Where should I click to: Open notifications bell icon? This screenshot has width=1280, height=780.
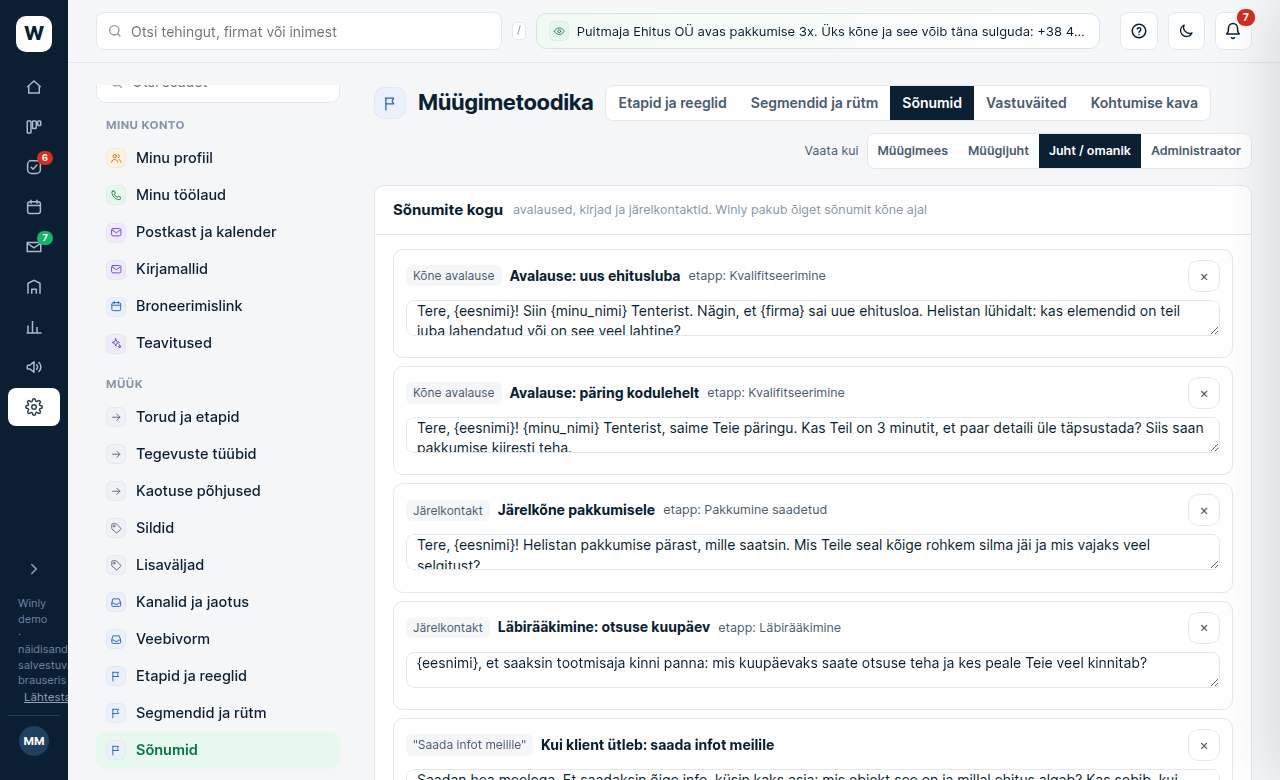[x=1233, y=31]
